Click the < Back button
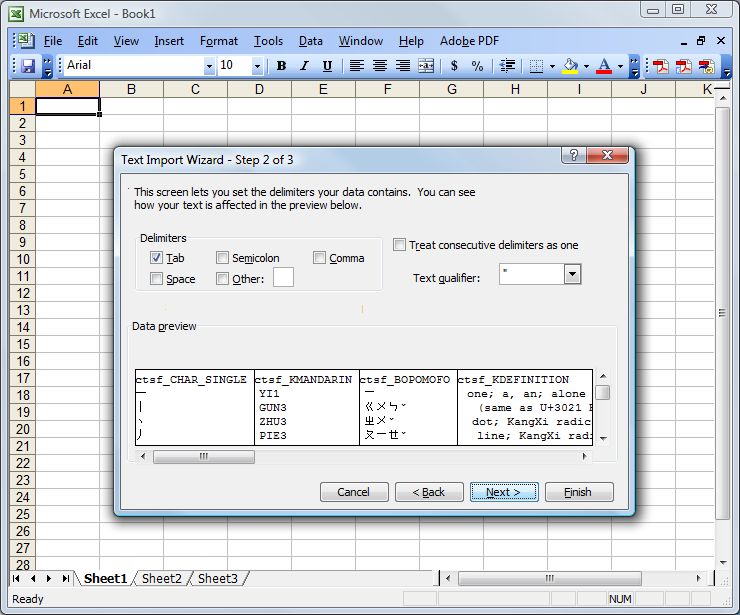This screenshot has height=615, width=740. [429, 492]
